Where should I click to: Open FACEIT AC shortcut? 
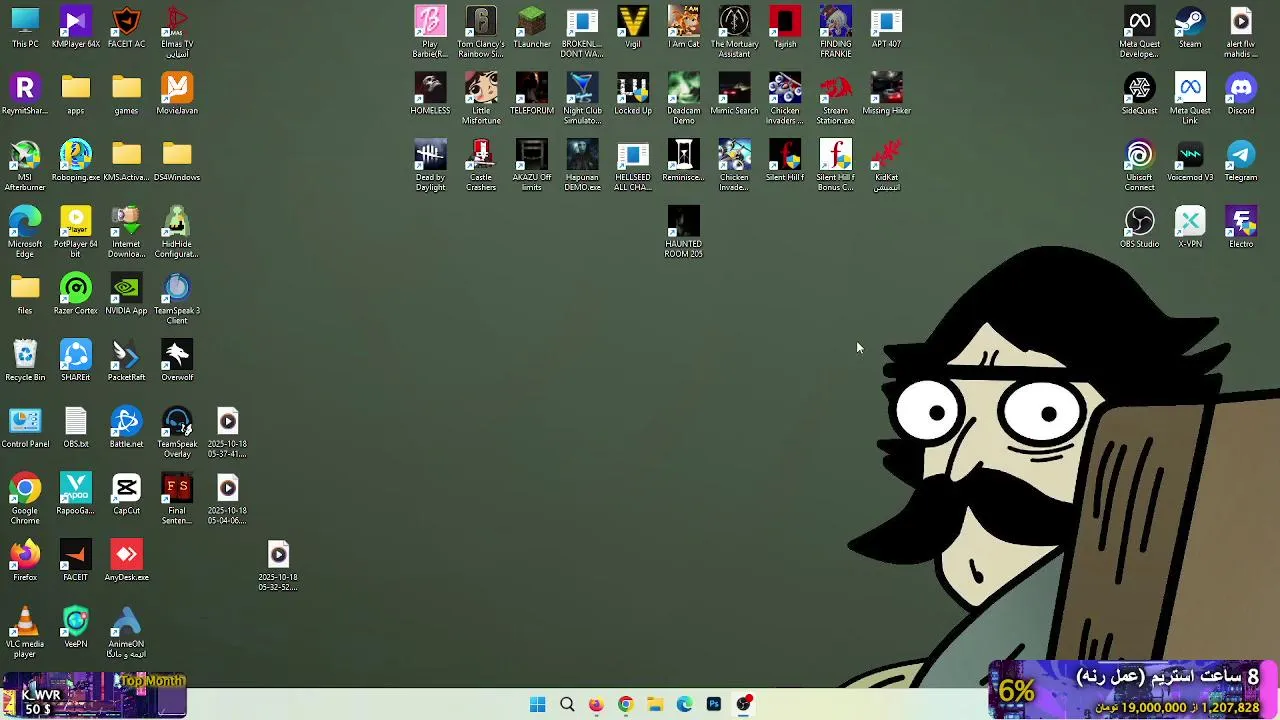click(126, 27)
